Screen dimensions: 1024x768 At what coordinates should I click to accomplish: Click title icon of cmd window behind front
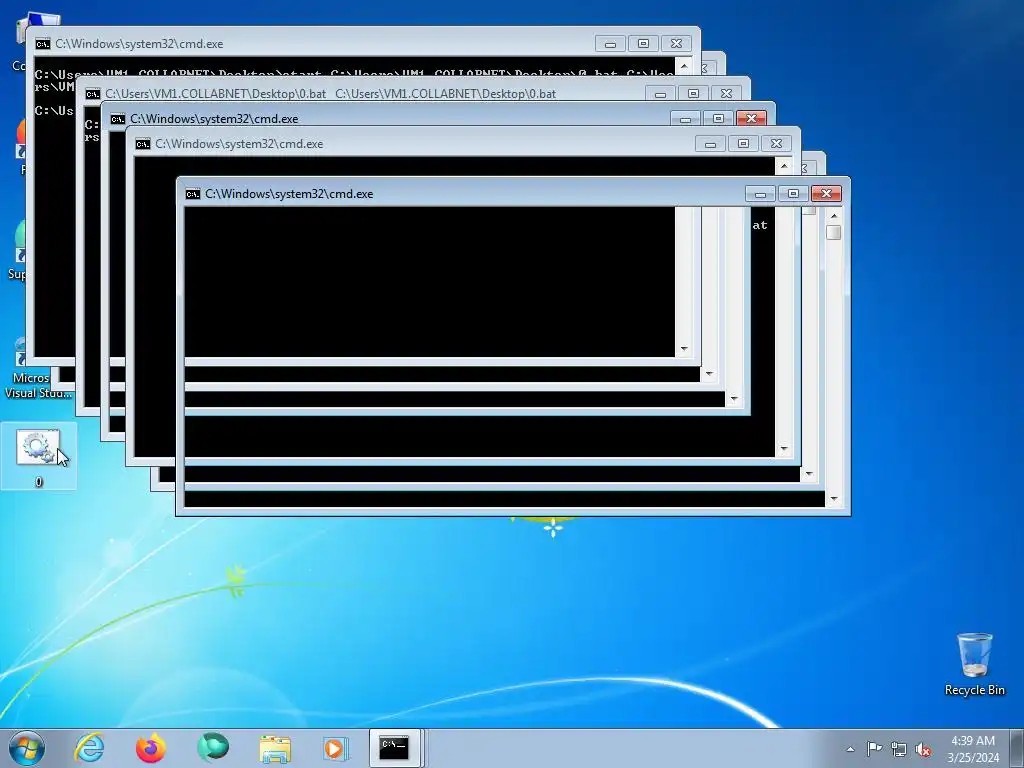(x=142, y=144)
